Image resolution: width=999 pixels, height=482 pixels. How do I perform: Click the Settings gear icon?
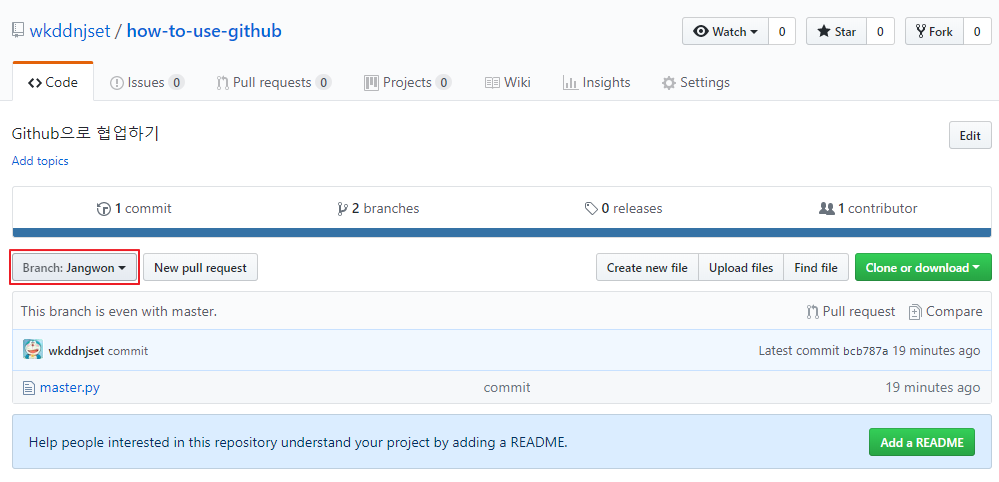[x=668, y=83]
